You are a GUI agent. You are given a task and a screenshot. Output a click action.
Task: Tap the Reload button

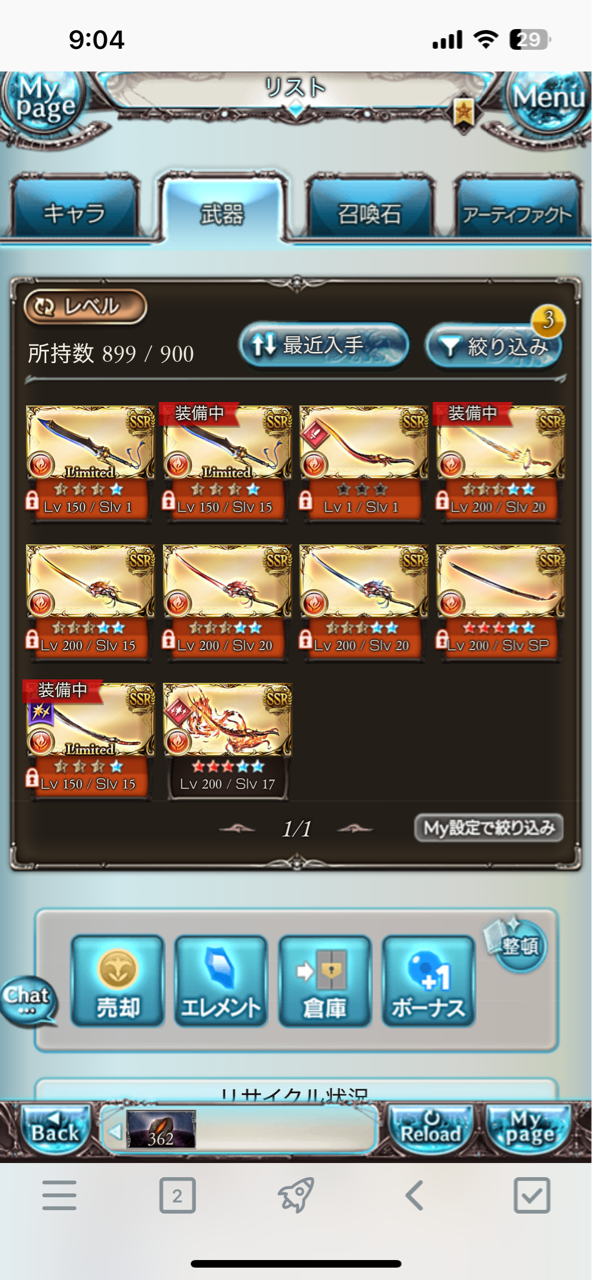430,1128
